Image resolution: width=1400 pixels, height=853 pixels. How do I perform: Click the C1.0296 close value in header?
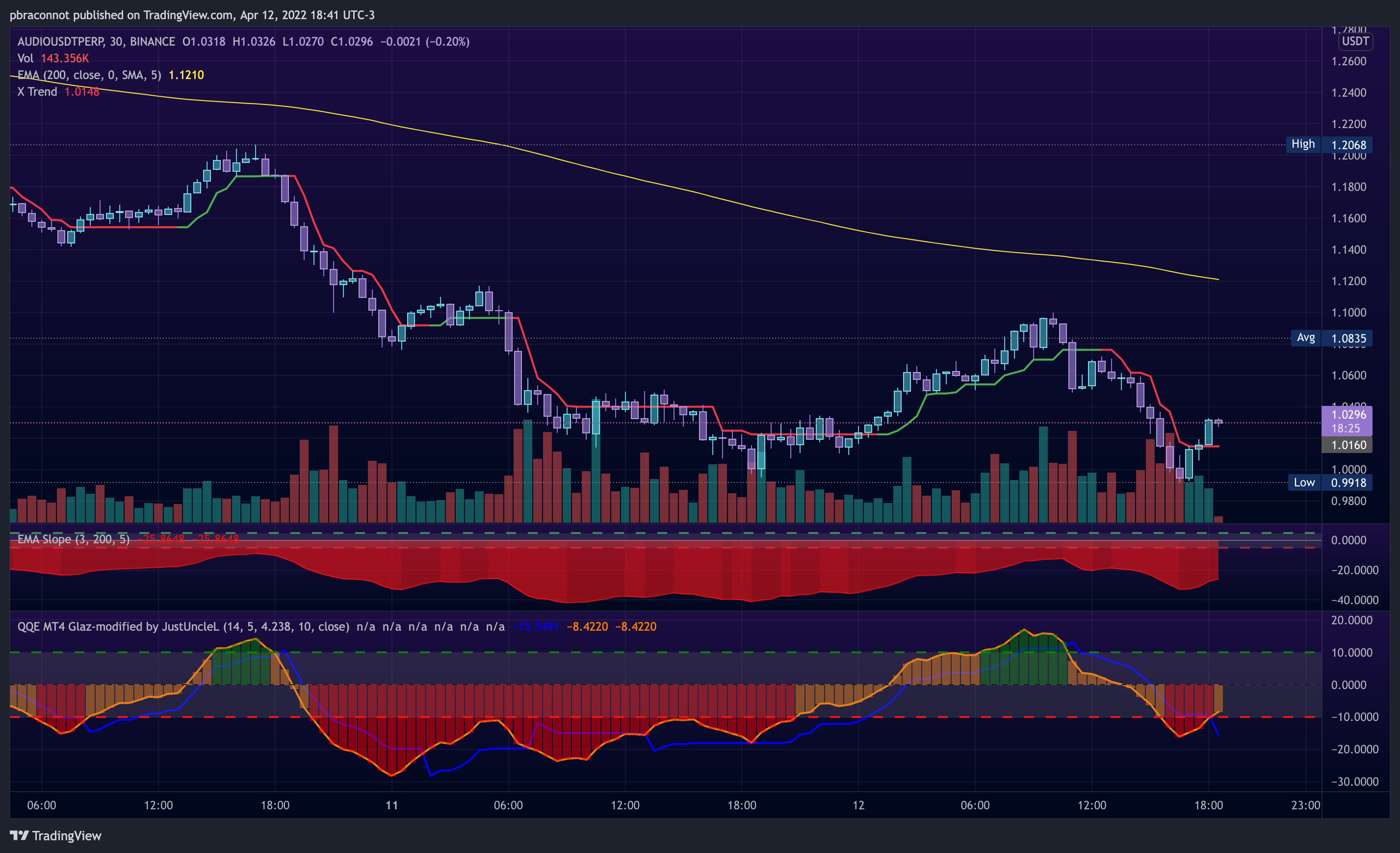[352, 42]
